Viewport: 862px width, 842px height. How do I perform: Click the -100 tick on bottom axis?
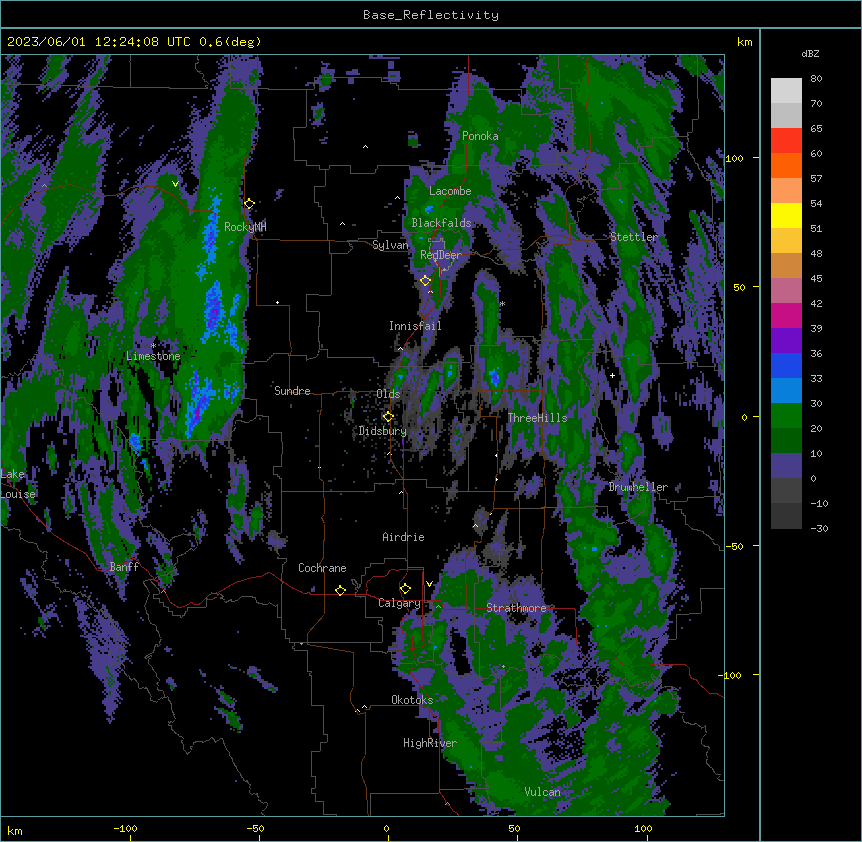tap(125, 828)
